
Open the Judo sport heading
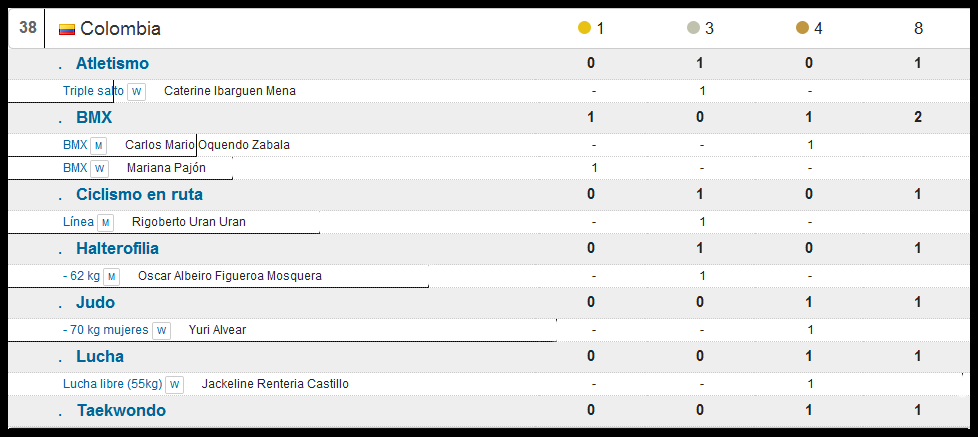point(95,302)
